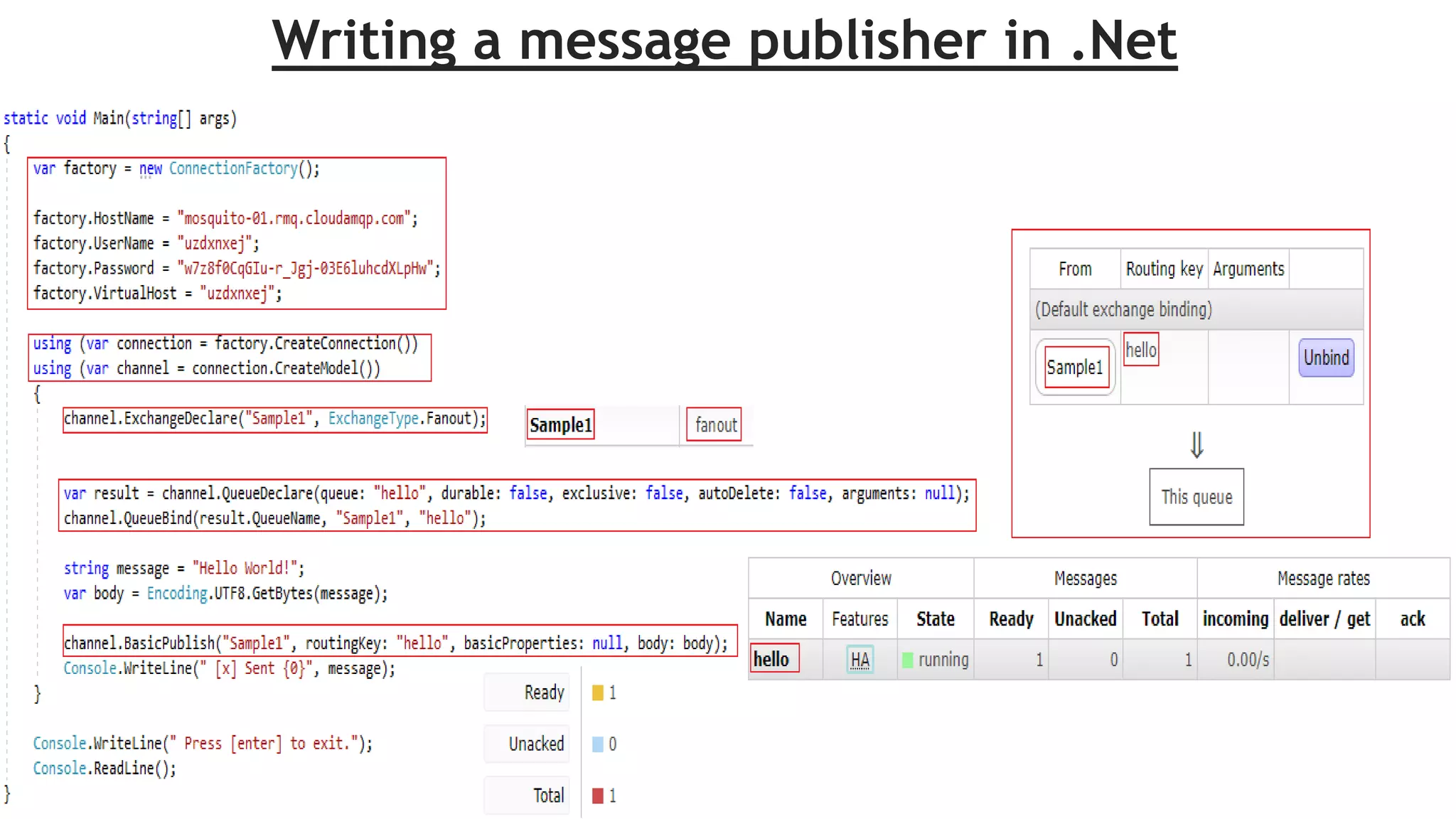The width and height of the screenshot is (1456, 819).
Task: Select the ack column header
Action: (x=1413, y=619)
